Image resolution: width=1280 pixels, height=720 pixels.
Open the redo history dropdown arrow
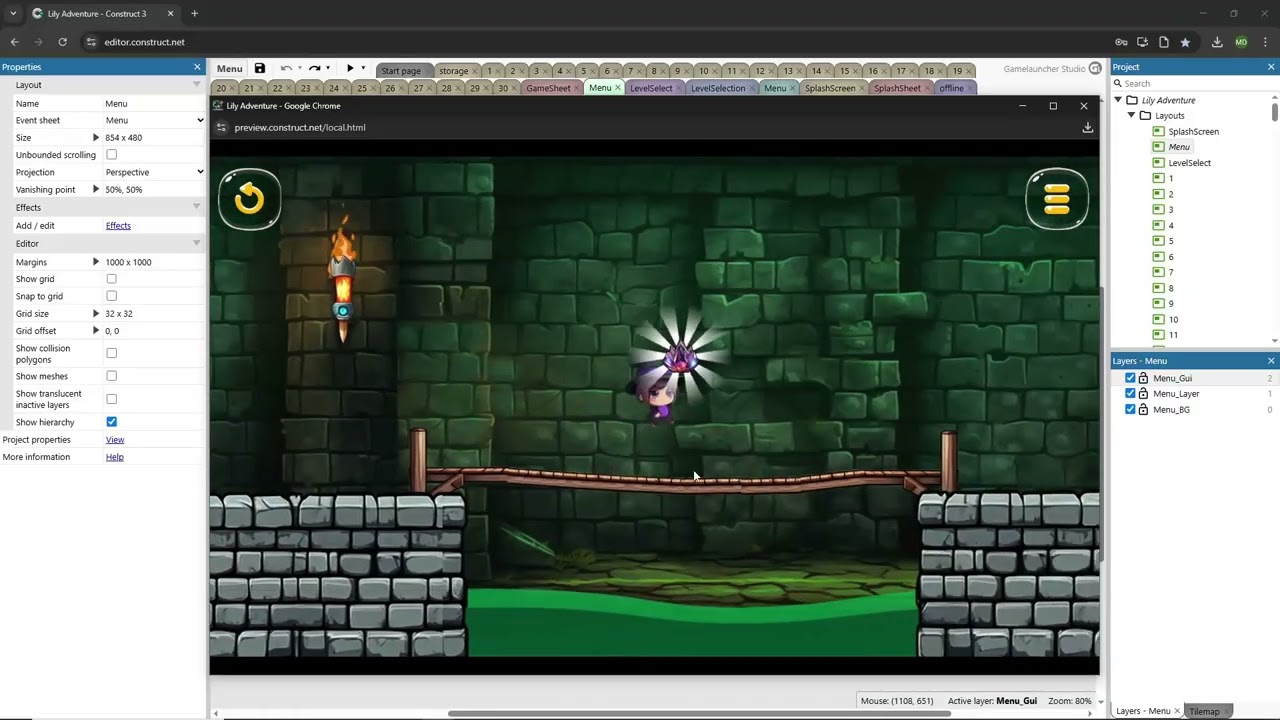327,69
